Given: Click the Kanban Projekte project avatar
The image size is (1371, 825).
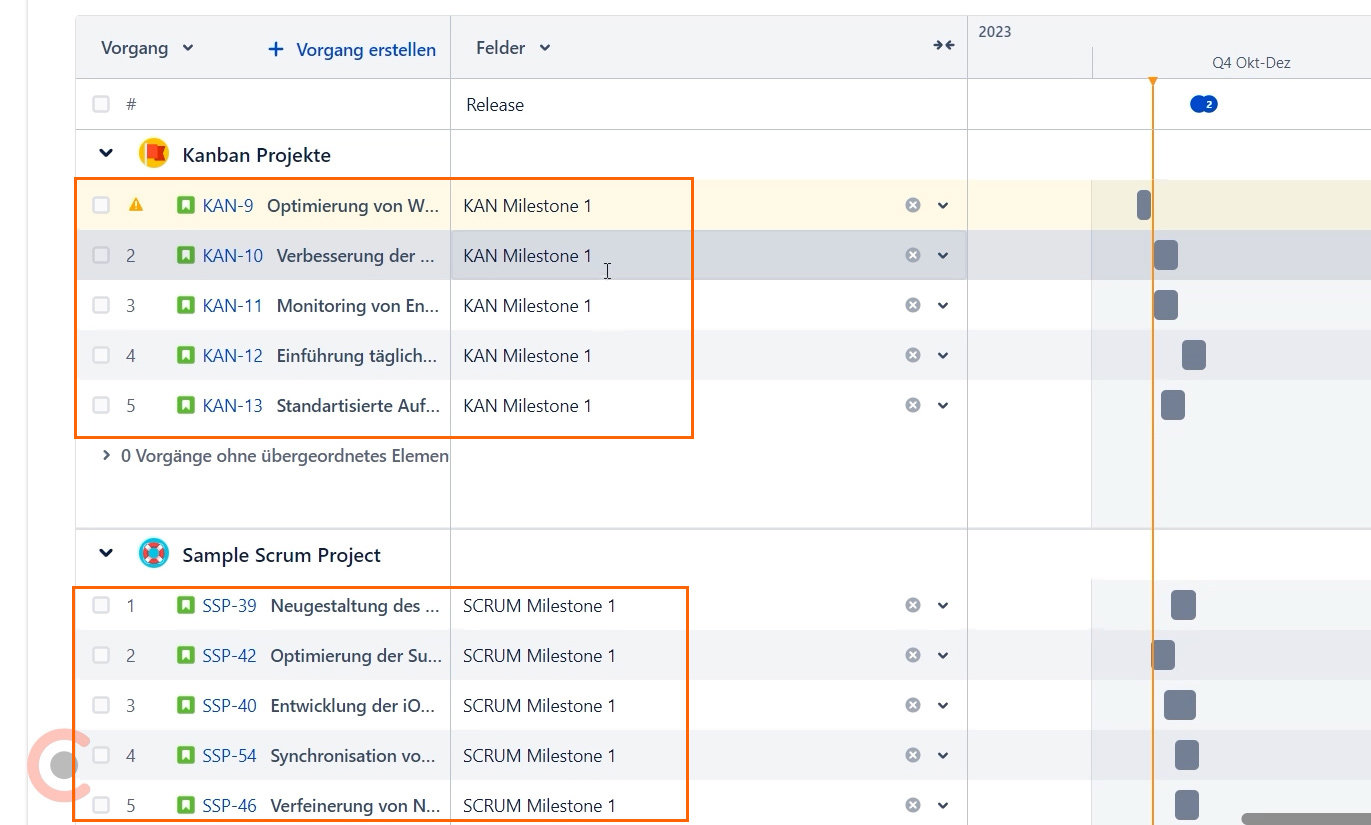Looking at the screenshot, I should click(x=155, y=153).
